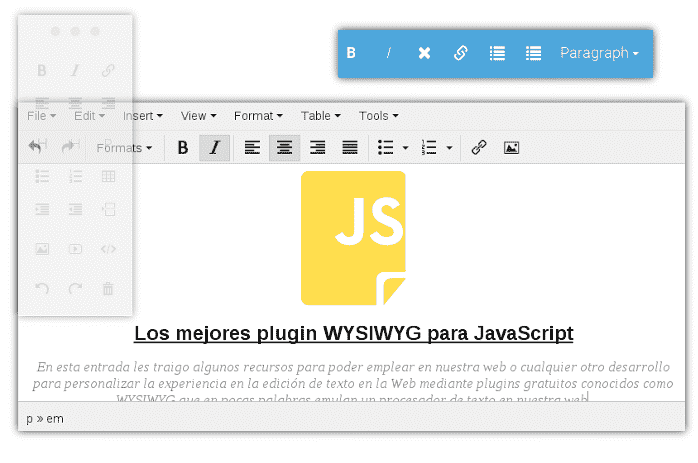Click Italic in the blue floating toolbar

[x=388, y=53]
